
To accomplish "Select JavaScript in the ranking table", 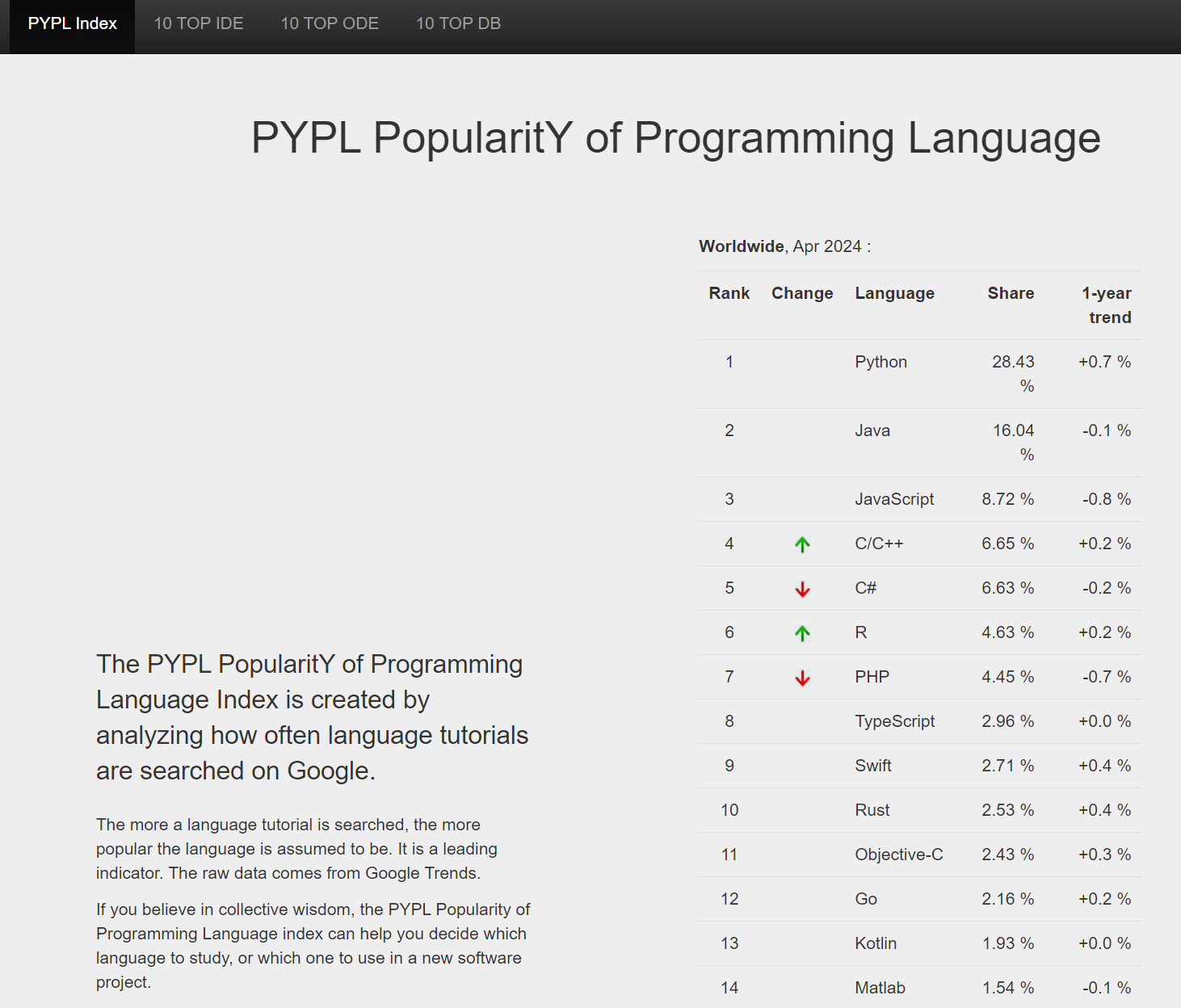I will pos(894,499).
